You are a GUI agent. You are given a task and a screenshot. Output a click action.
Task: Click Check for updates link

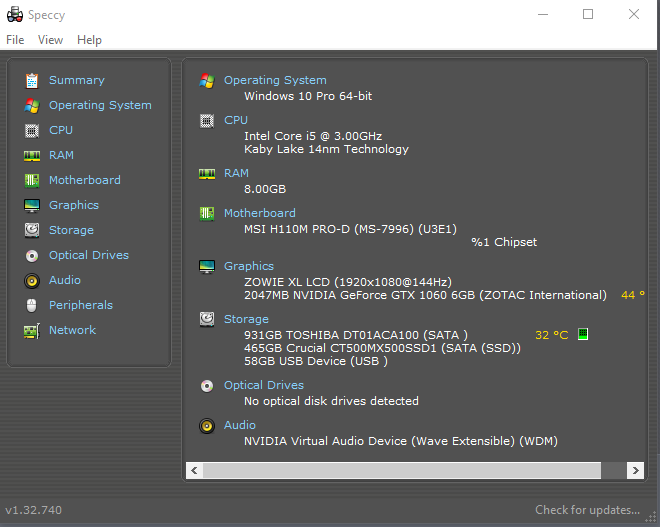(x=587, y=510)
